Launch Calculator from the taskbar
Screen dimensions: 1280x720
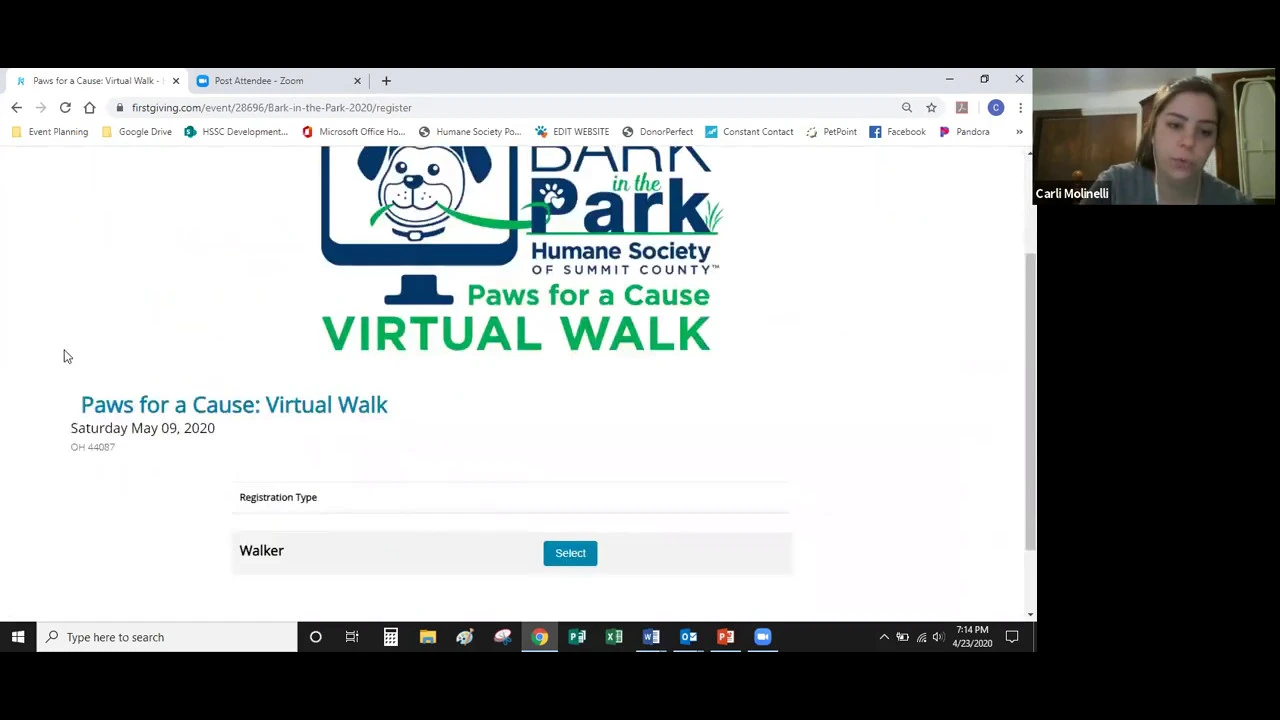pyautogui.click(x=391, y=637)
